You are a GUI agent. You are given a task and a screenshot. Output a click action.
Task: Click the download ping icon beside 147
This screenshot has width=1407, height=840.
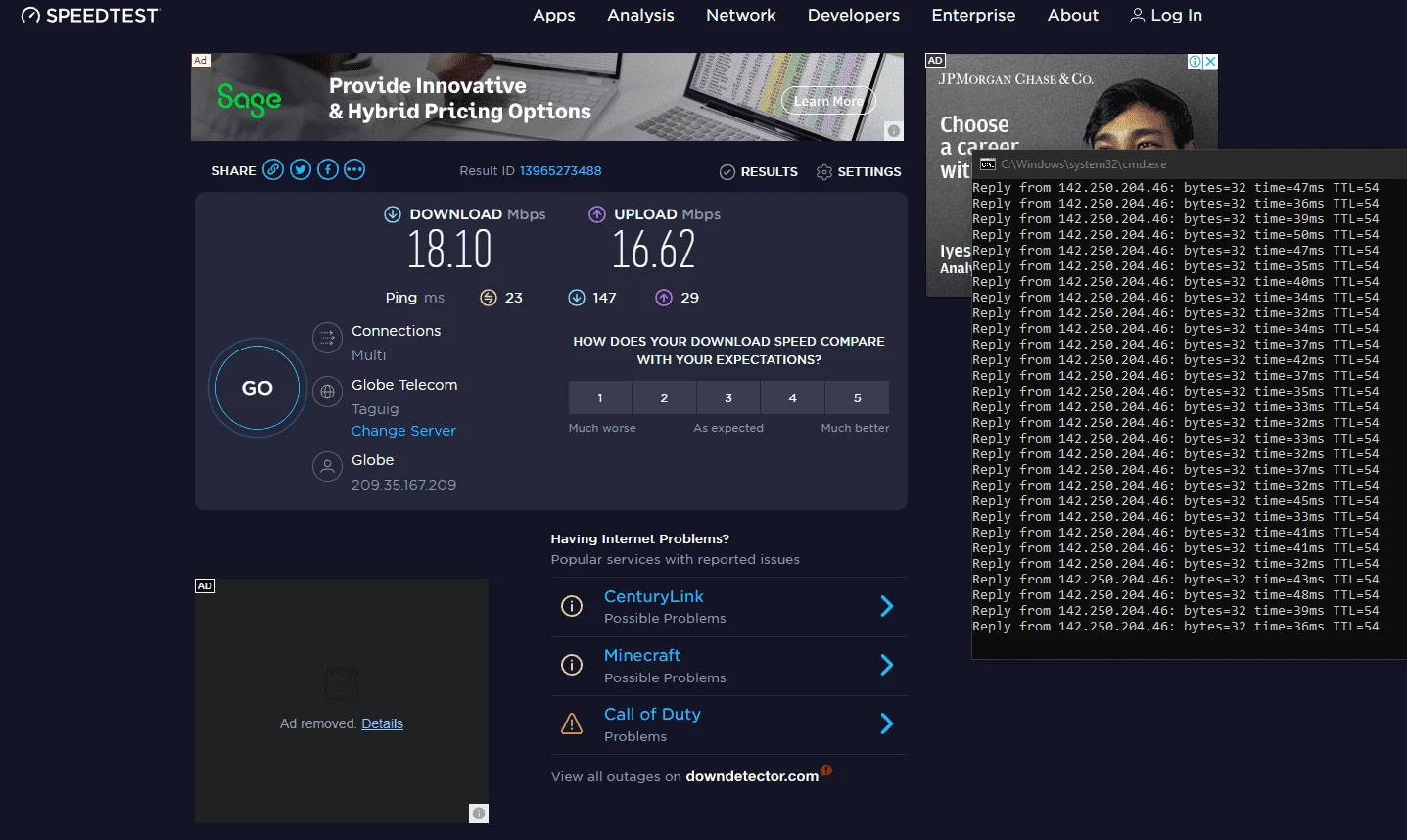coord(577,298)
